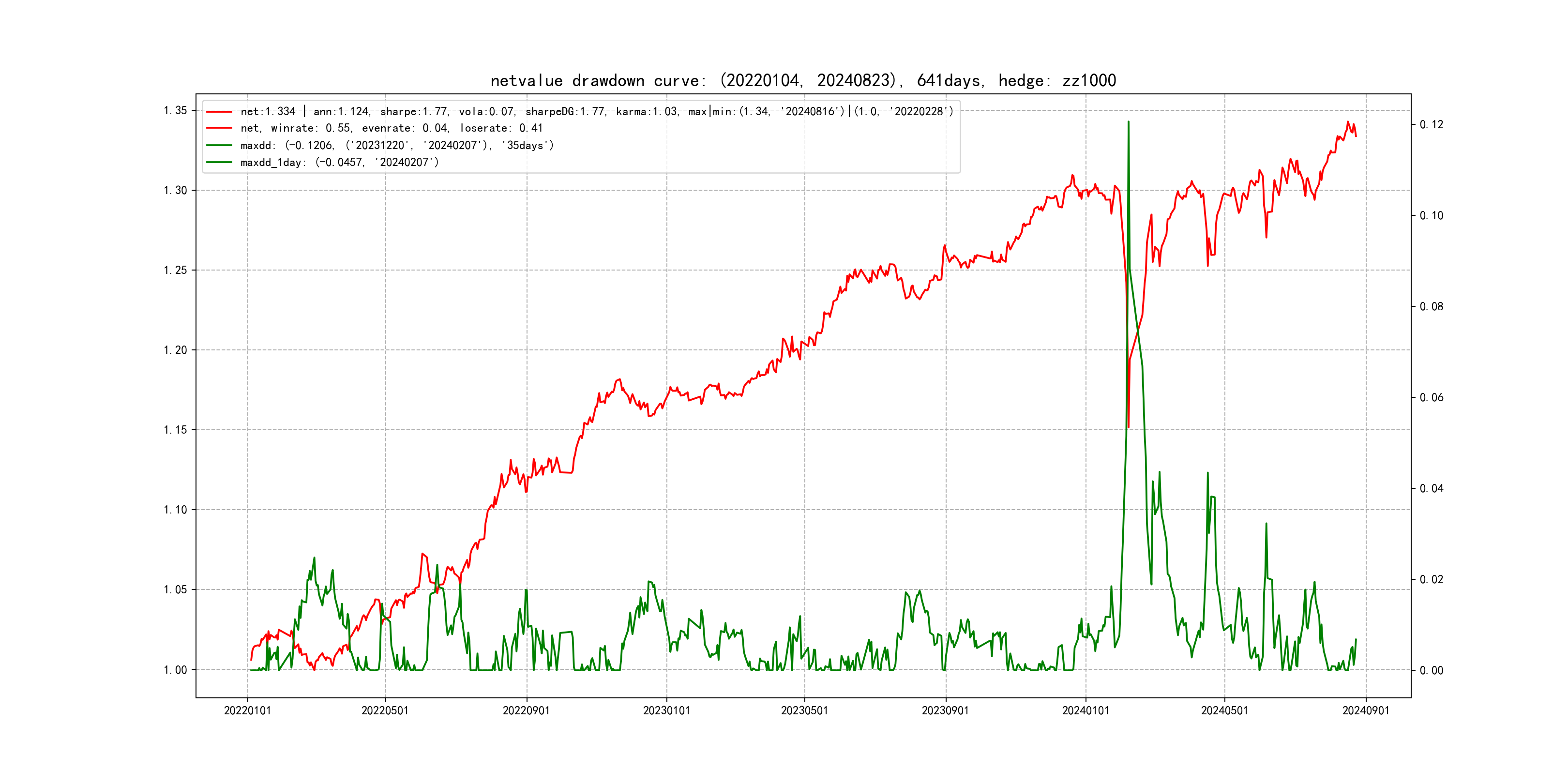The height and width of the screenshot is (784, 1568).
Task: Click the 20240901 x-axis date label
Action: 1366,710
